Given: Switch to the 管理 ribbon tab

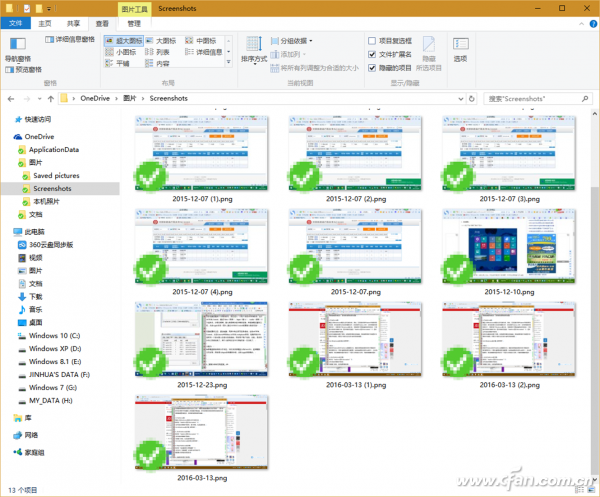Looking at the screenshot, I should tap(134, 23).
